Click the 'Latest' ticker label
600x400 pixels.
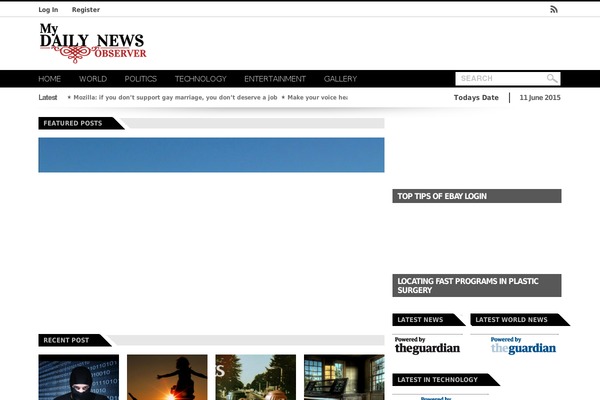48,98
